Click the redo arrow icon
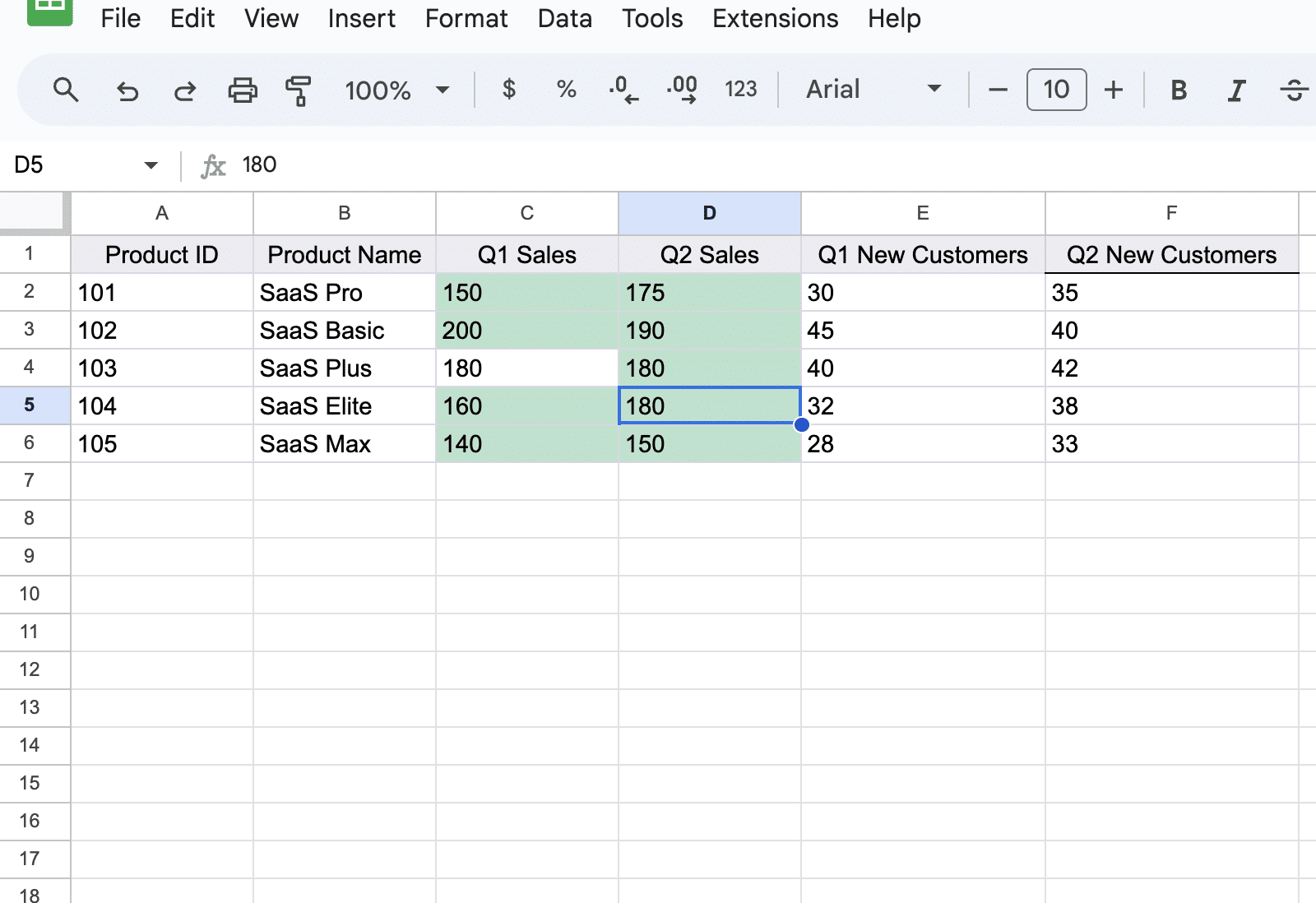The width and height of the screenshot is (1316, 903). (185, 90)
